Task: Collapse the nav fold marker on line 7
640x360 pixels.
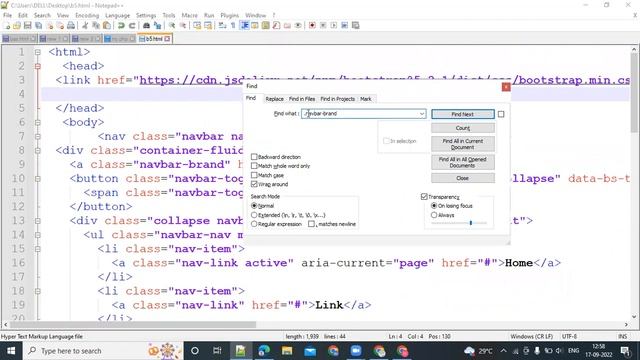Action: [38, 136]
